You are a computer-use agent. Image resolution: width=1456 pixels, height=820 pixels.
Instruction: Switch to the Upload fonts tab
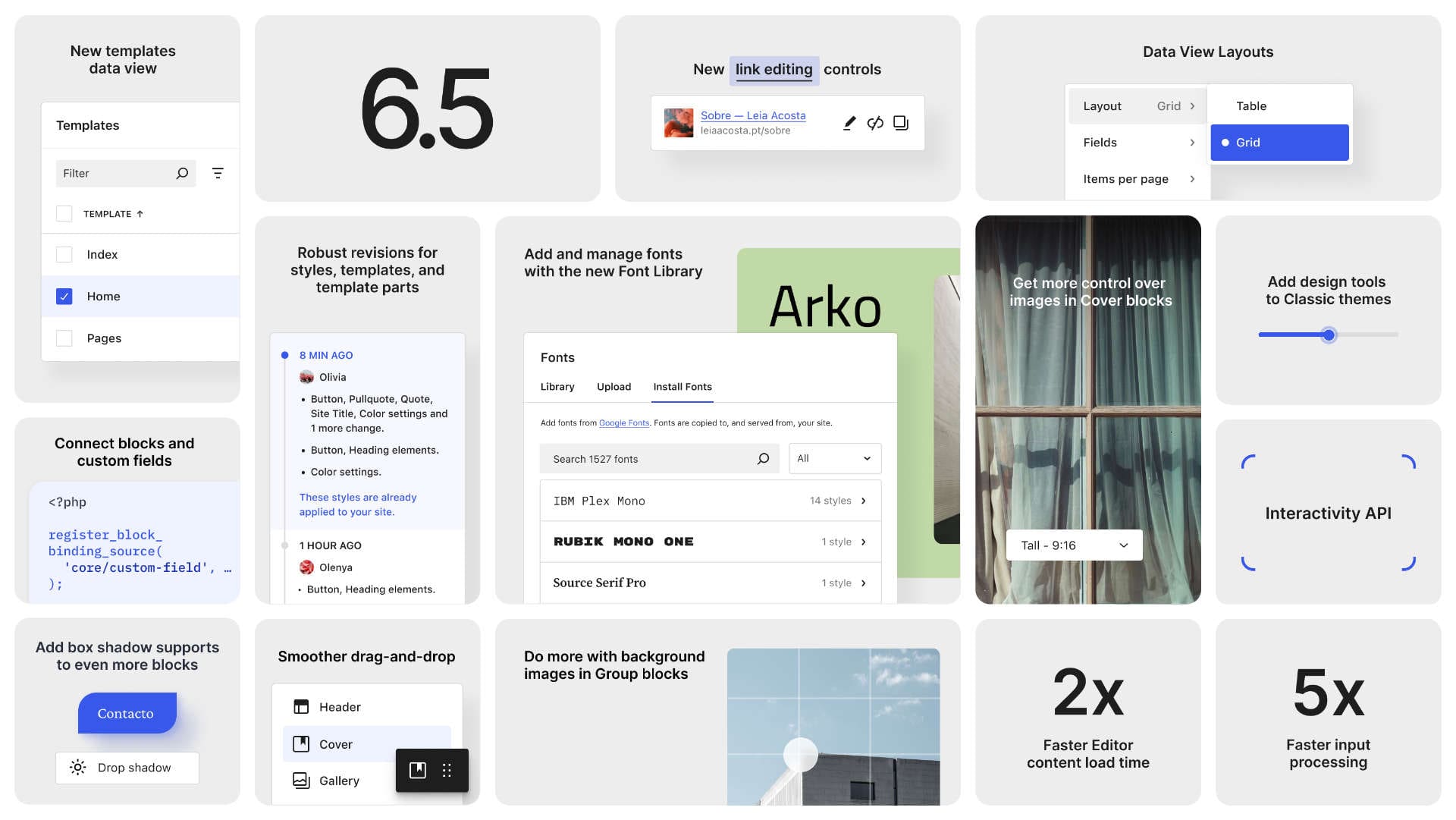coord(613,387)
